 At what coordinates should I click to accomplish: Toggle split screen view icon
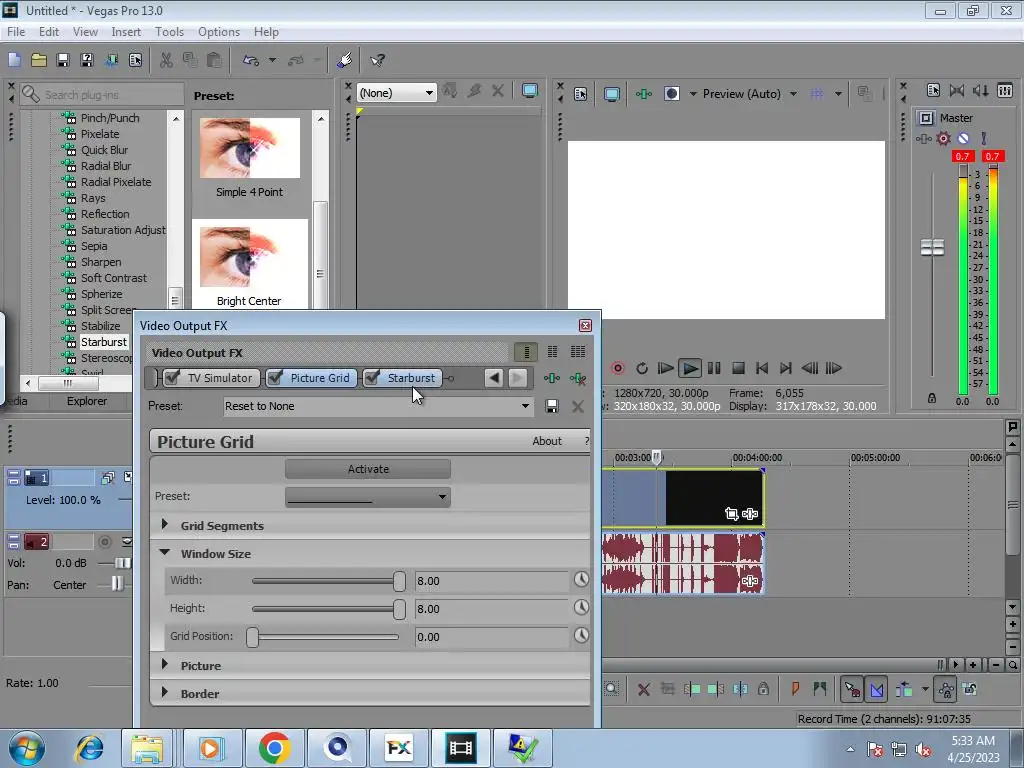pyautogui.click(x=671, y=94)
